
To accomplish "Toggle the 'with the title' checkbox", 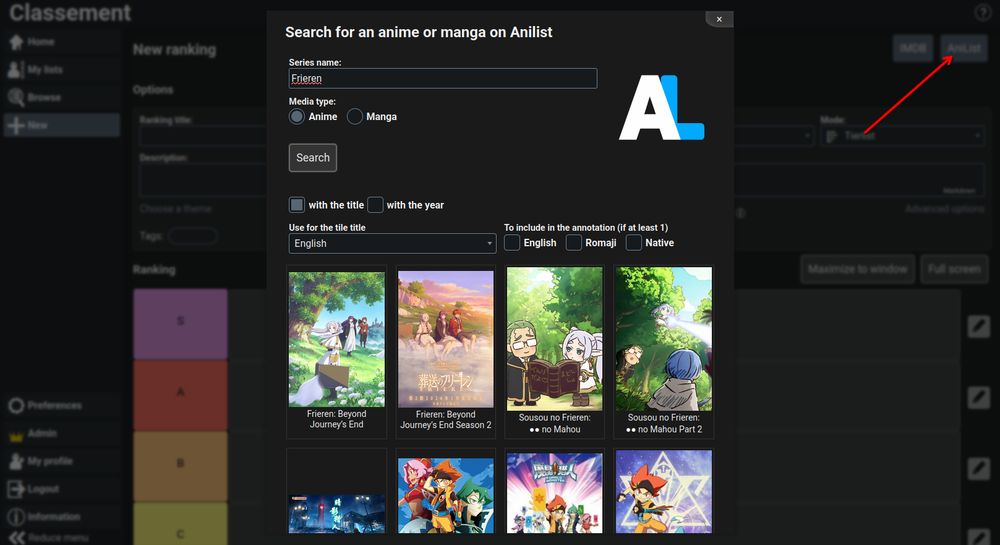I will [297, 205].
